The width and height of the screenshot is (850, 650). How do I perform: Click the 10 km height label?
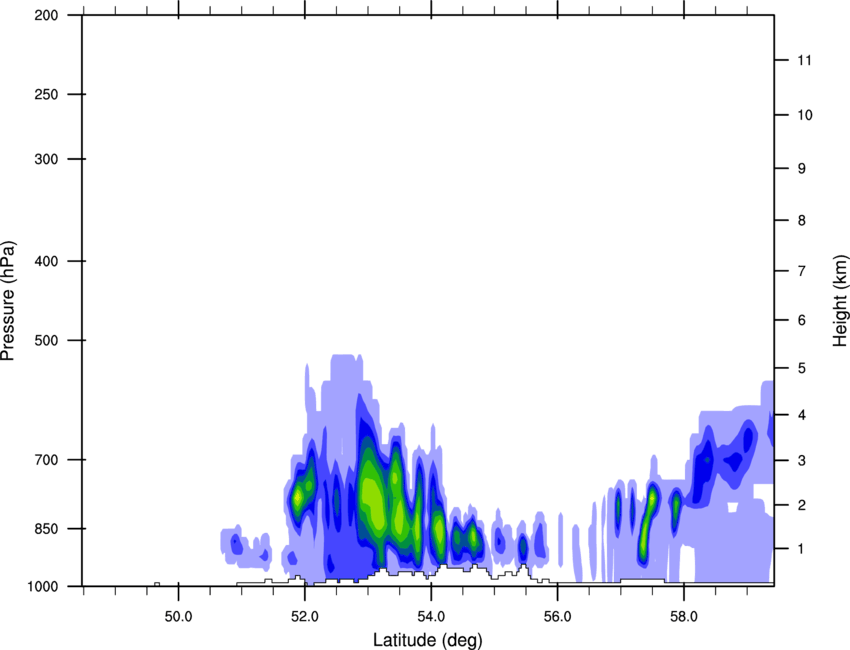click(x=805, y=115)
